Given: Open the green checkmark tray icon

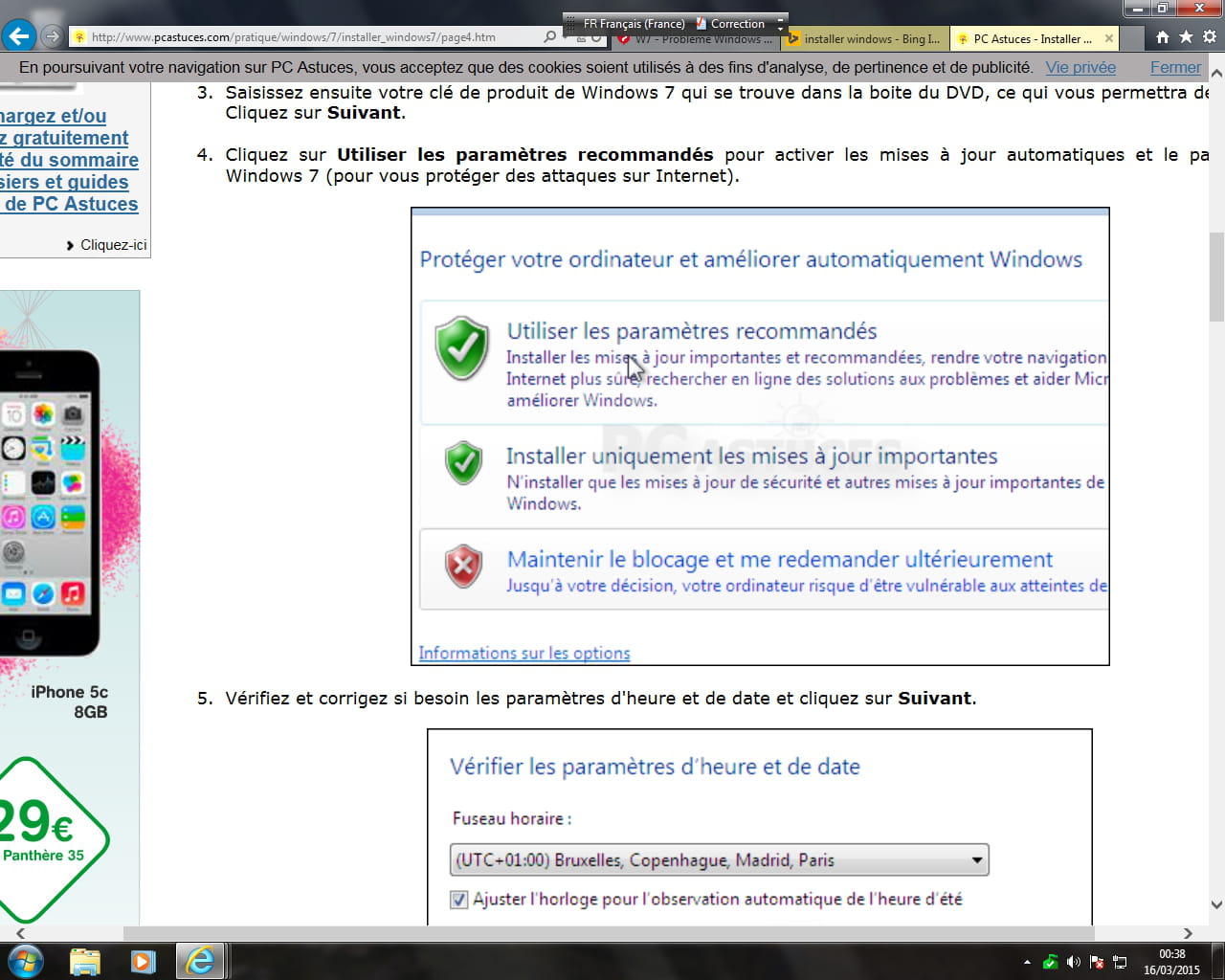Looking at the screenshot, I should pyautogui.click(x=1050, y=962).
